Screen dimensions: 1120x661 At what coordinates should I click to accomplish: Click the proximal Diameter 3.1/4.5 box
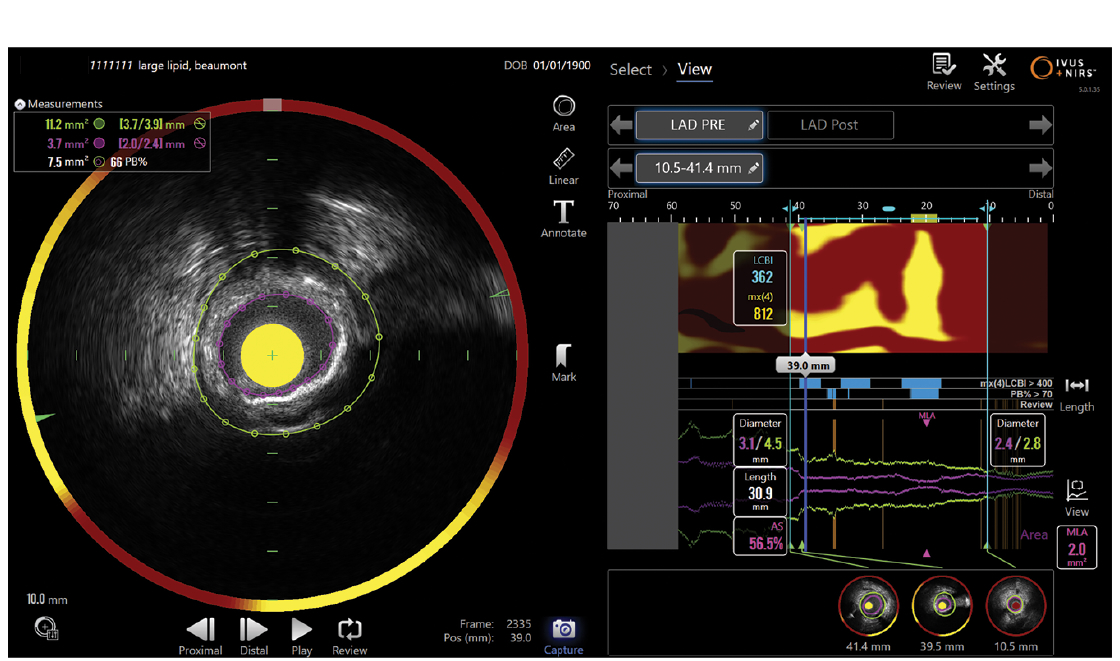[761, 440]
